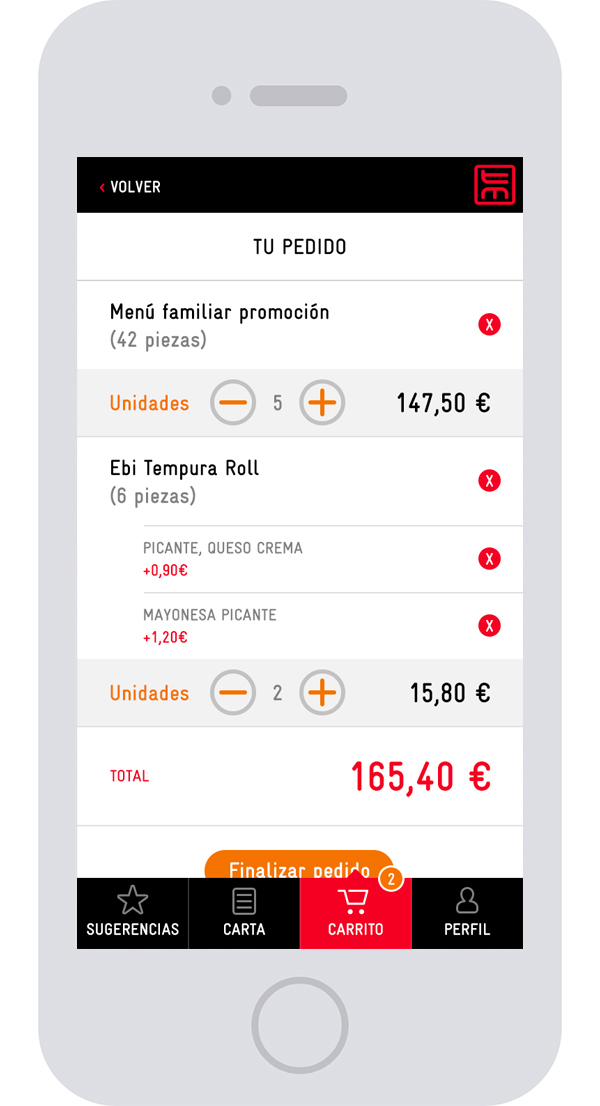The image size is (600, 1106).
Task: Open the Perfil person icon
Action: click(x=467, y=899)
